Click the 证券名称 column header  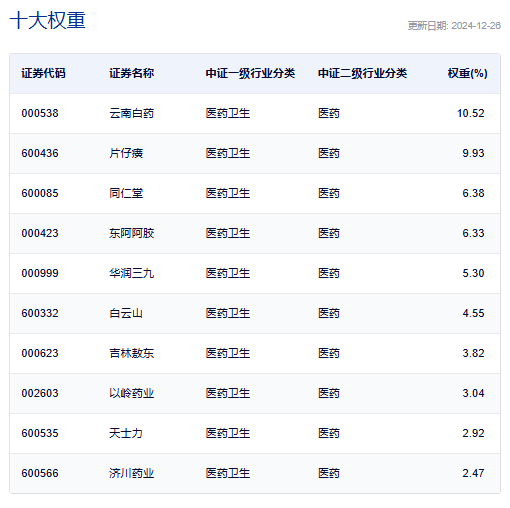[x=132, y=73]
